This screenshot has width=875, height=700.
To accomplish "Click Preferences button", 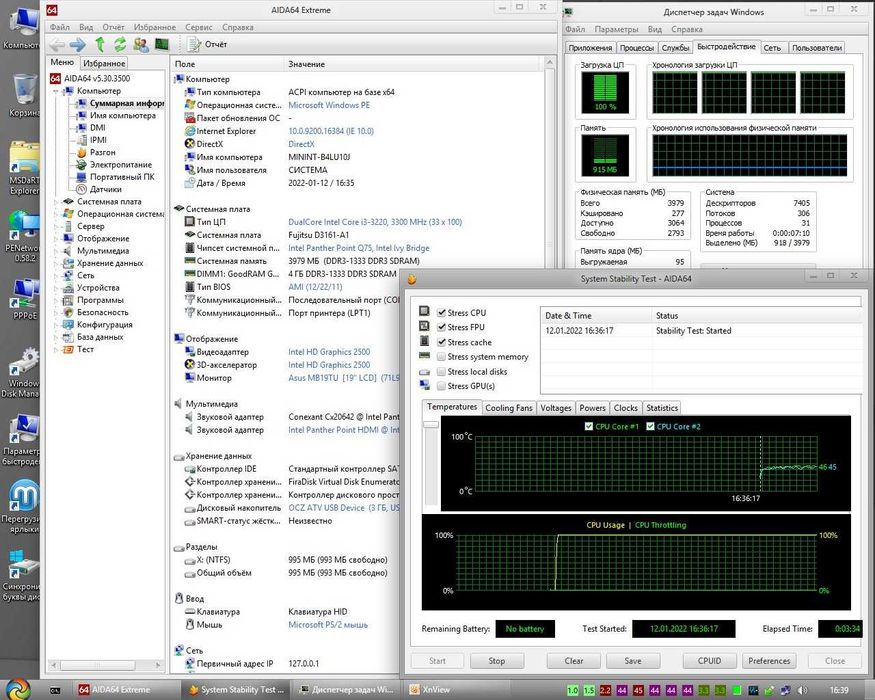I will coord(769,661).
